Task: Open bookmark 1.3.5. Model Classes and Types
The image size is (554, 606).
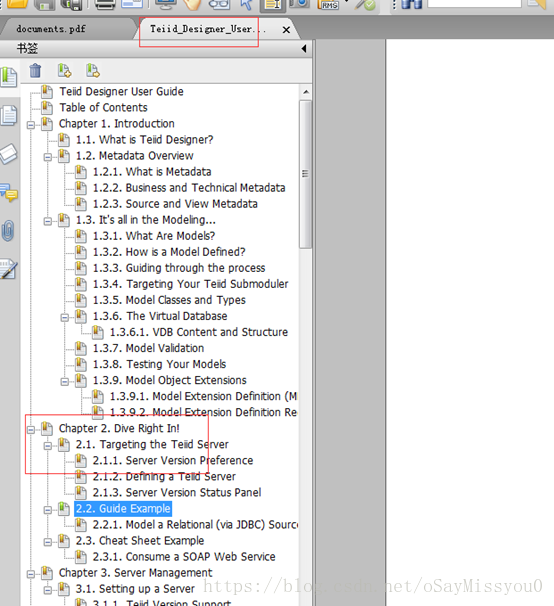Action: 169,300
